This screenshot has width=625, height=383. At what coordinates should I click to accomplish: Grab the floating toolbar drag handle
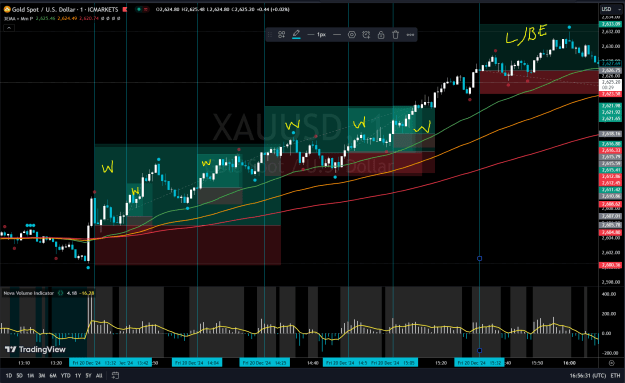[x=270, y=35]
